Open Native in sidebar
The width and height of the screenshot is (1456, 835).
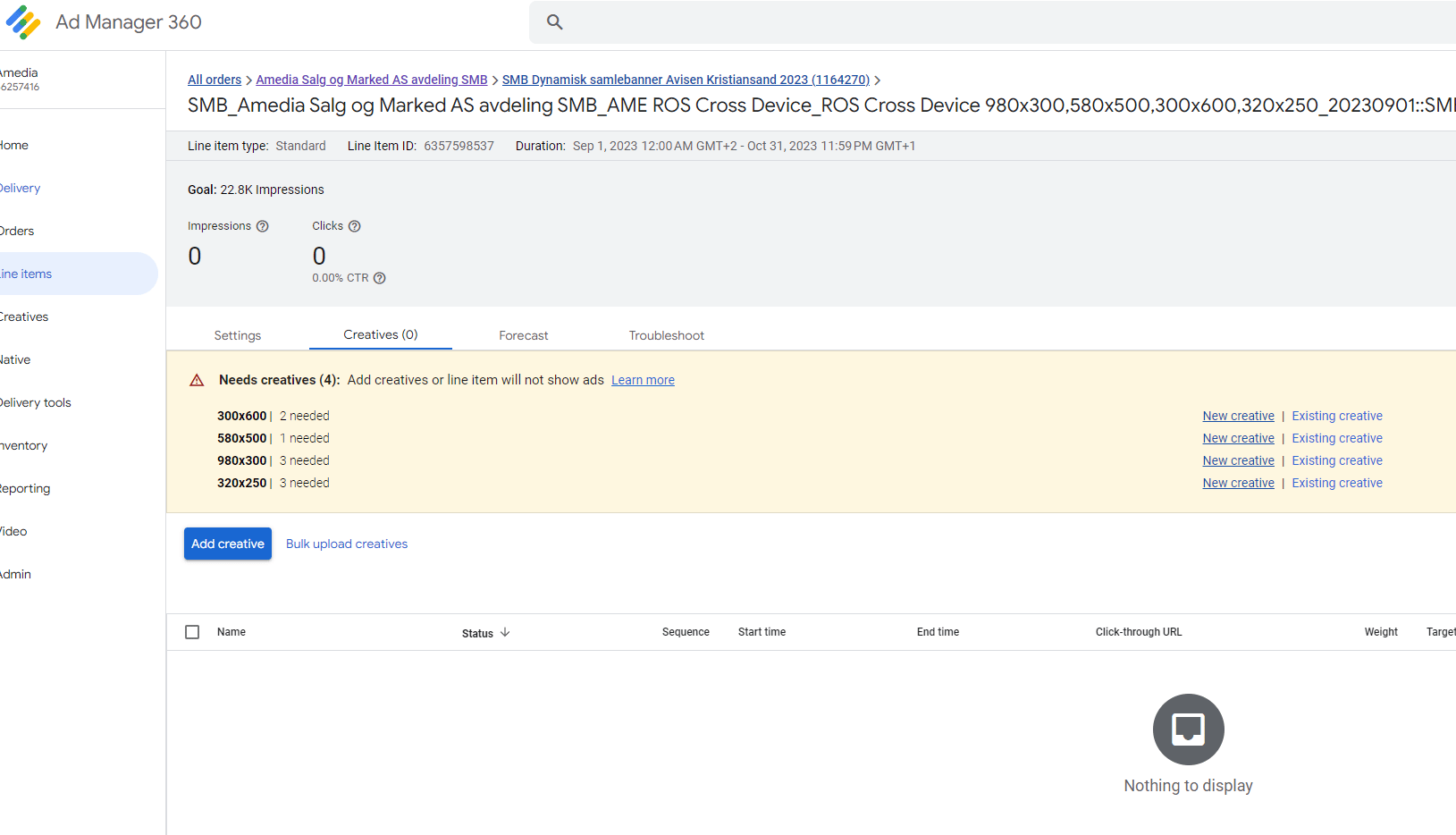pyautogui.click(x=15, y=359)
